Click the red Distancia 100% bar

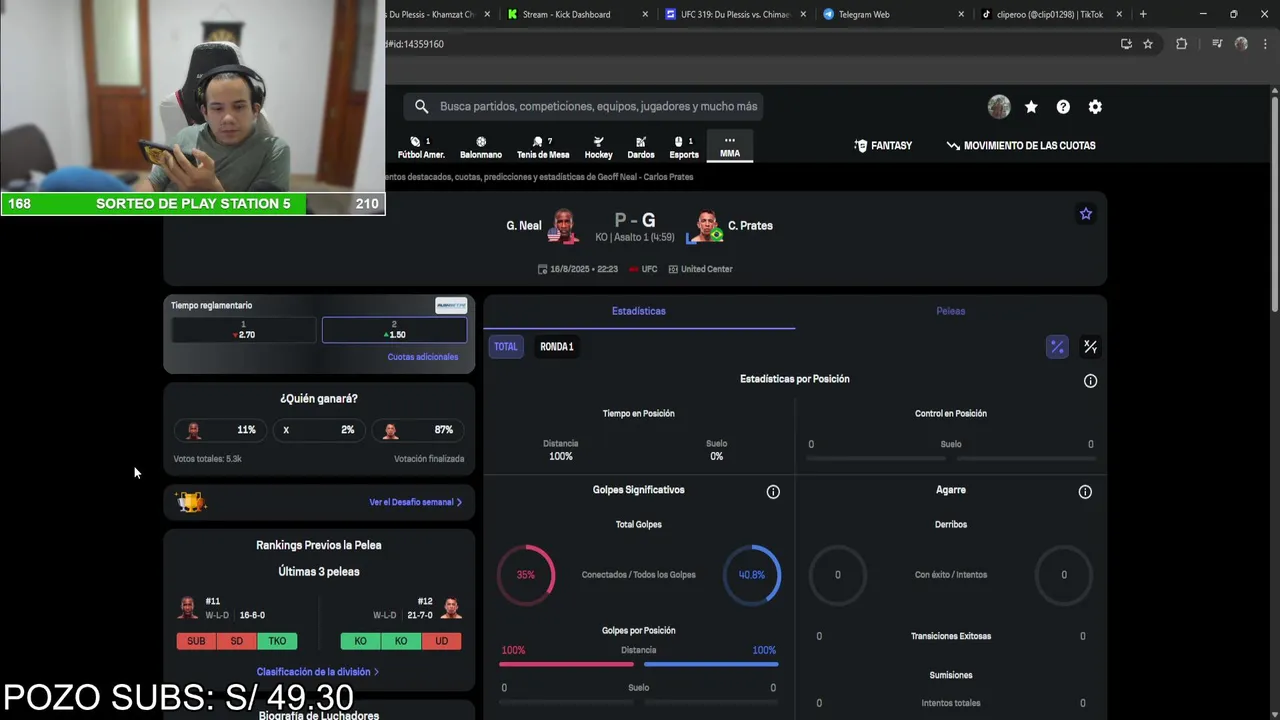(567, 664)
